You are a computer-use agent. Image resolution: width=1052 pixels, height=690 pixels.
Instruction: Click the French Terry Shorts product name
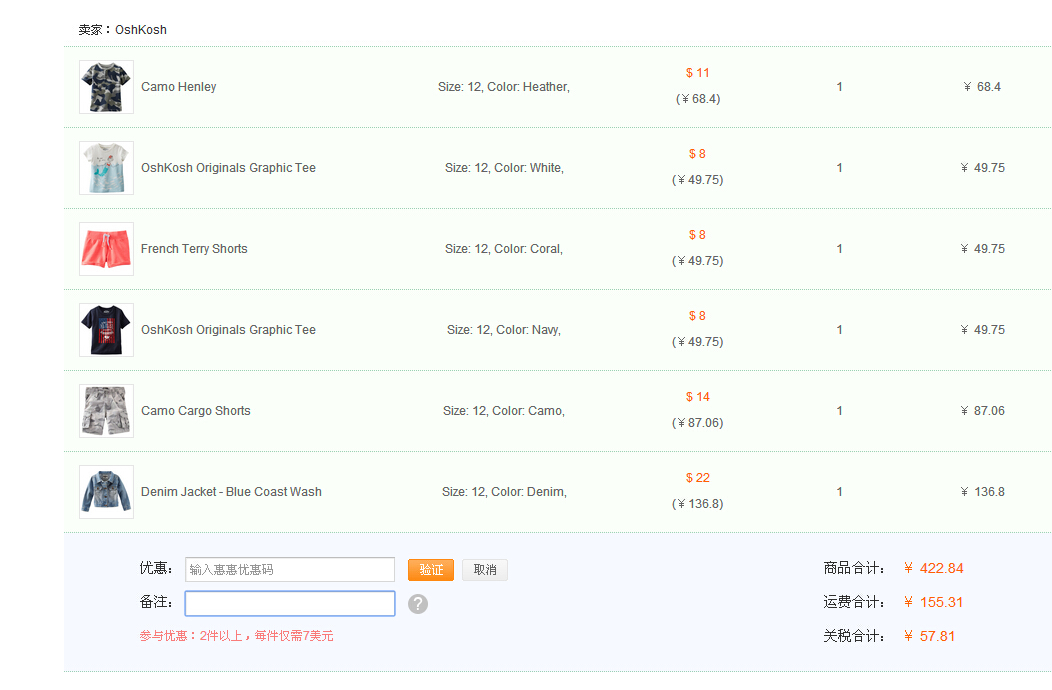(194, 249)
